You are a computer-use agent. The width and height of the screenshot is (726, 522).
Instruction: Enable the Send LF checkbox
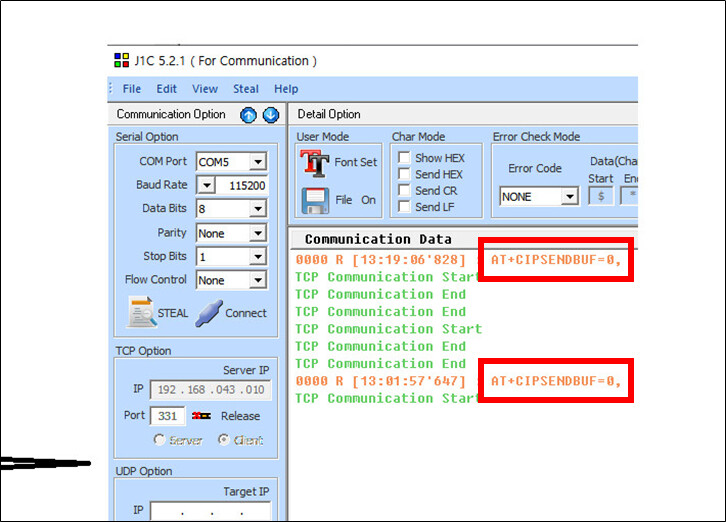point(404,206)
